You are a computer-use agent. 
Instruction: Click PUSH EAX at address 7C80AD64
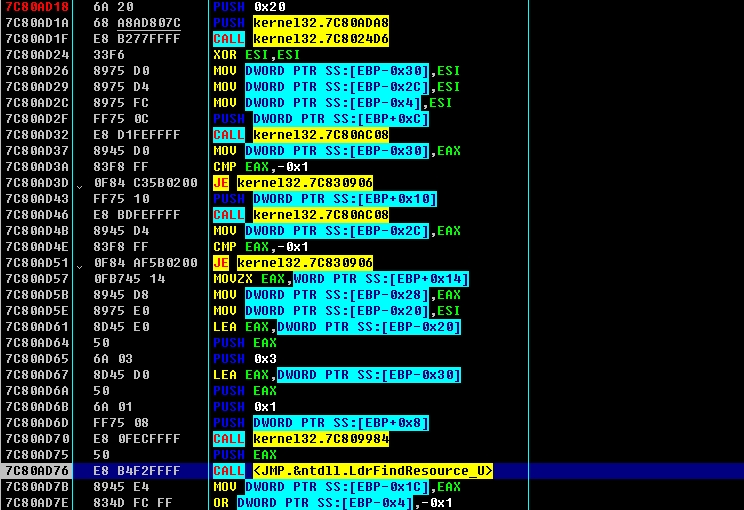(245, 343)
